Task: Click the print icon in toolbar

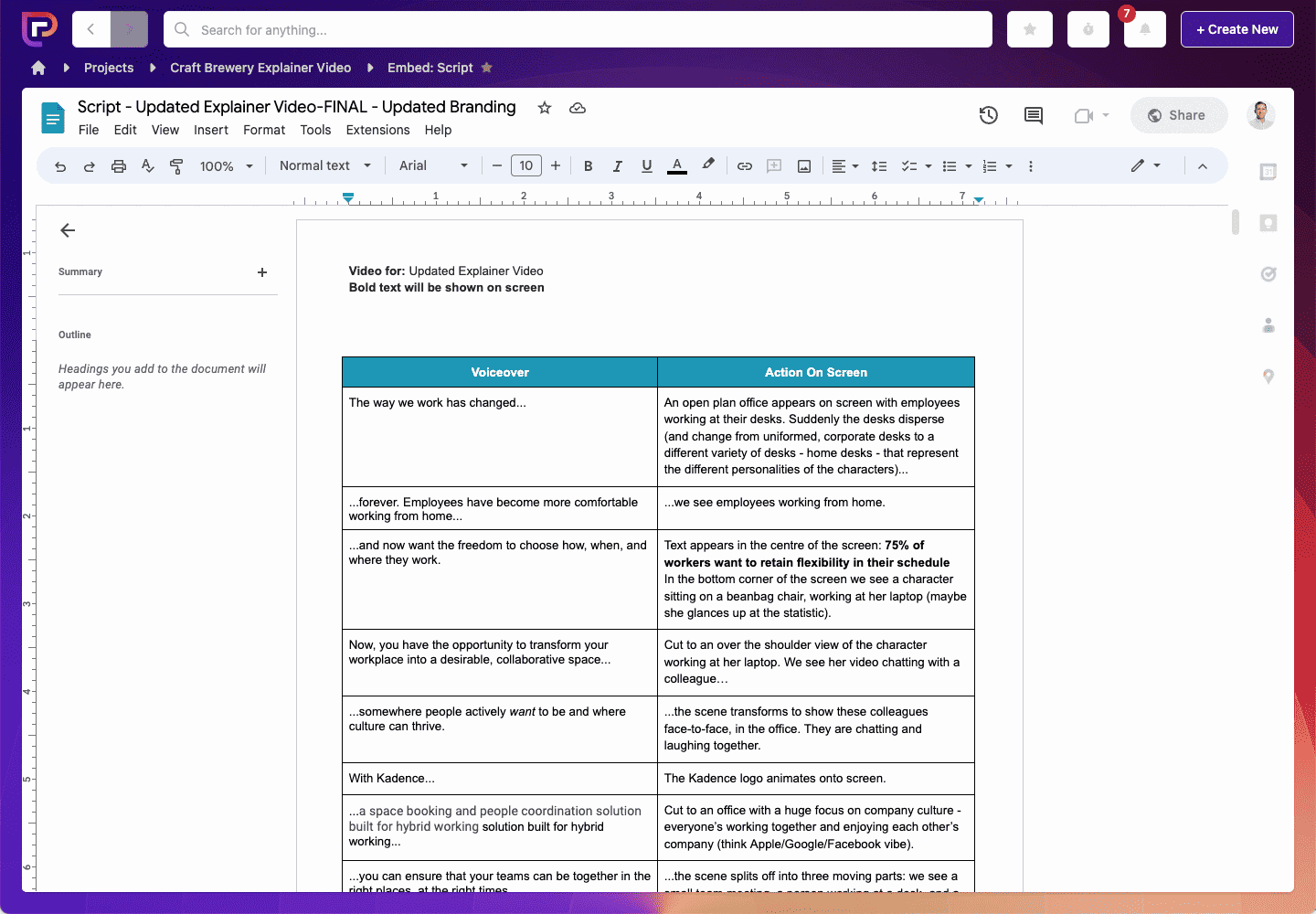Action: pyautogui.click(x=119, y=166)
